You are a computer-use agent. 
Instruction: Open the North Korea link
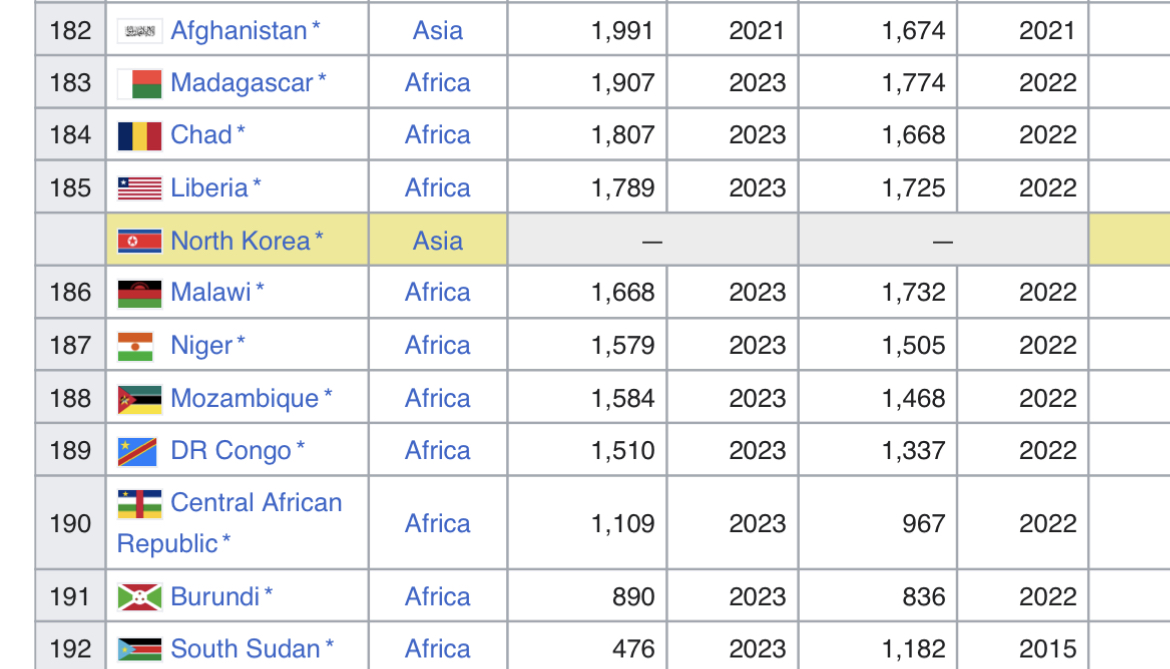click(x=240, y=241)
